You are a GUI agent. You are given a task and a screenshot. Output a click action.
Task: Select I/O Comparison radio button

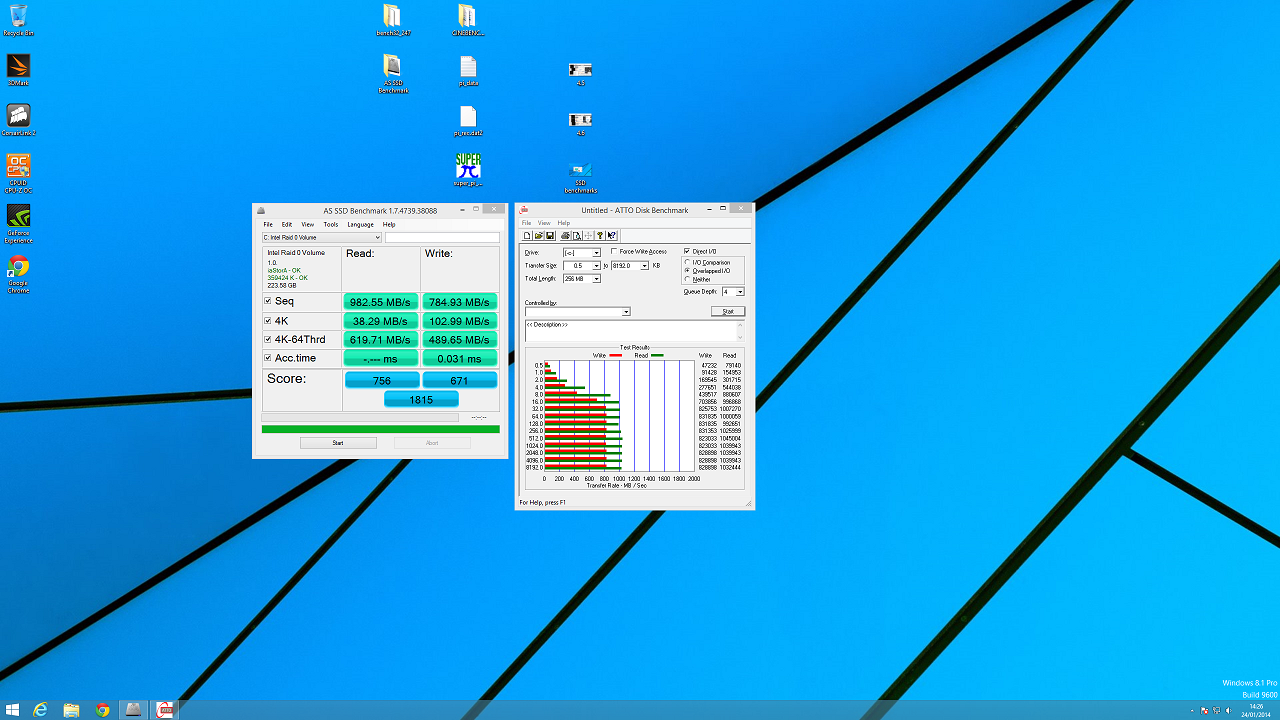pyautogui.click(x=687, y=262)
